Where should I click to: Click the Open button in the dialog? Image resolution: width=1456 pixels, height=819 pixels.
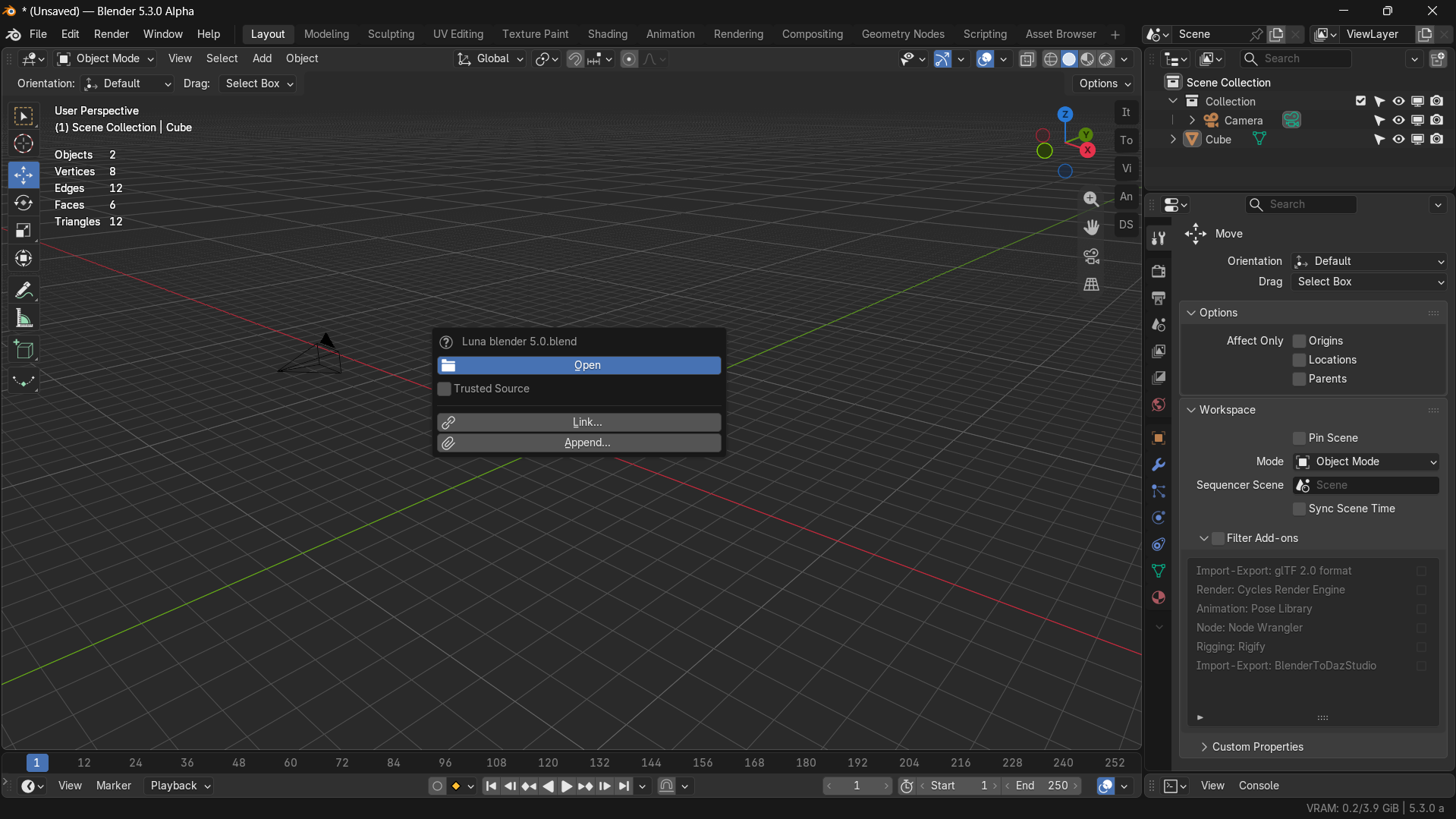tap(579, 365)
